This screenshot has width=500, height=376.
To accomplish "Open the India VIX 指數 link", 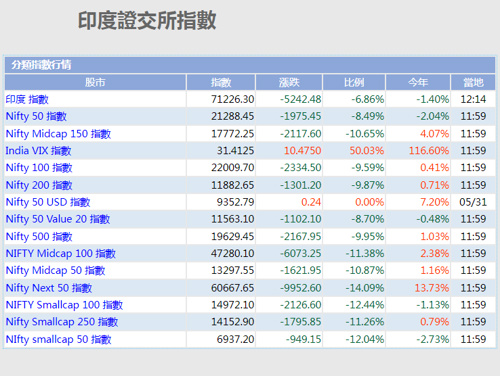I will (x=38, y=151).
